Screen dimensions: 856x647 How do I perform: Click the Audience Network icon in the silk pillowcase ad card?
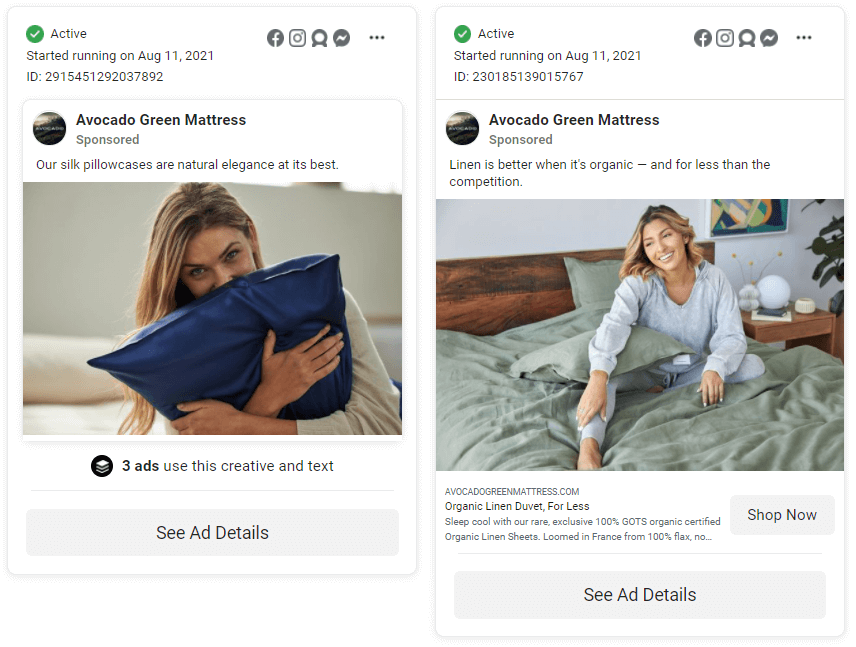[x=319, y=38]
